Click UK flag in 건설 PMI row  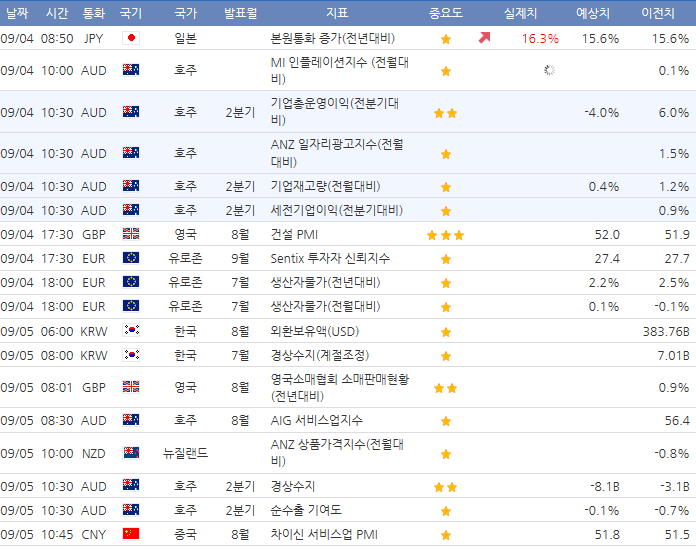click(x=131, y=233)
